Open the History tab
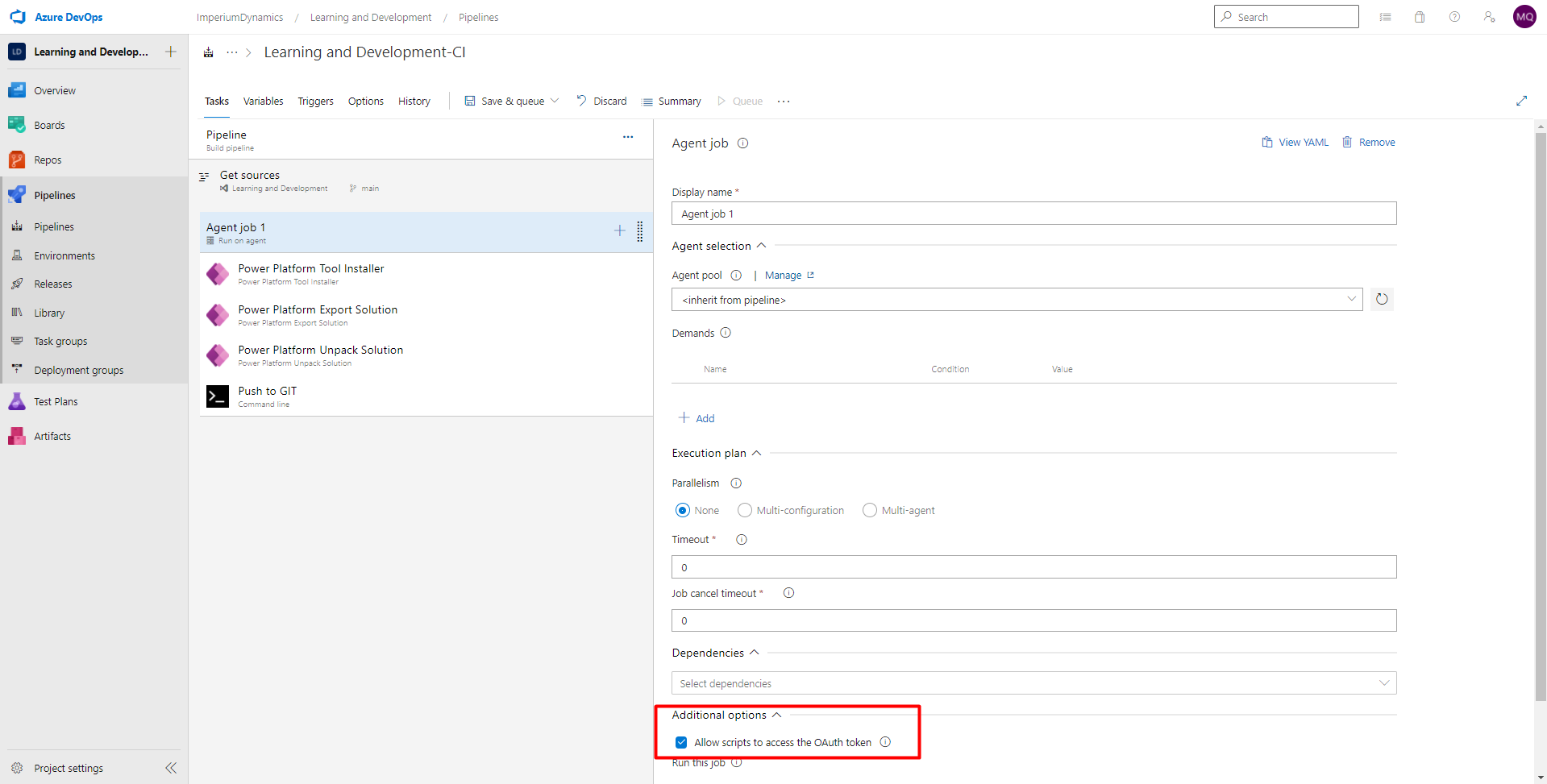The height and width of the screenshot is (784, 1547). [x=414, y=101]
